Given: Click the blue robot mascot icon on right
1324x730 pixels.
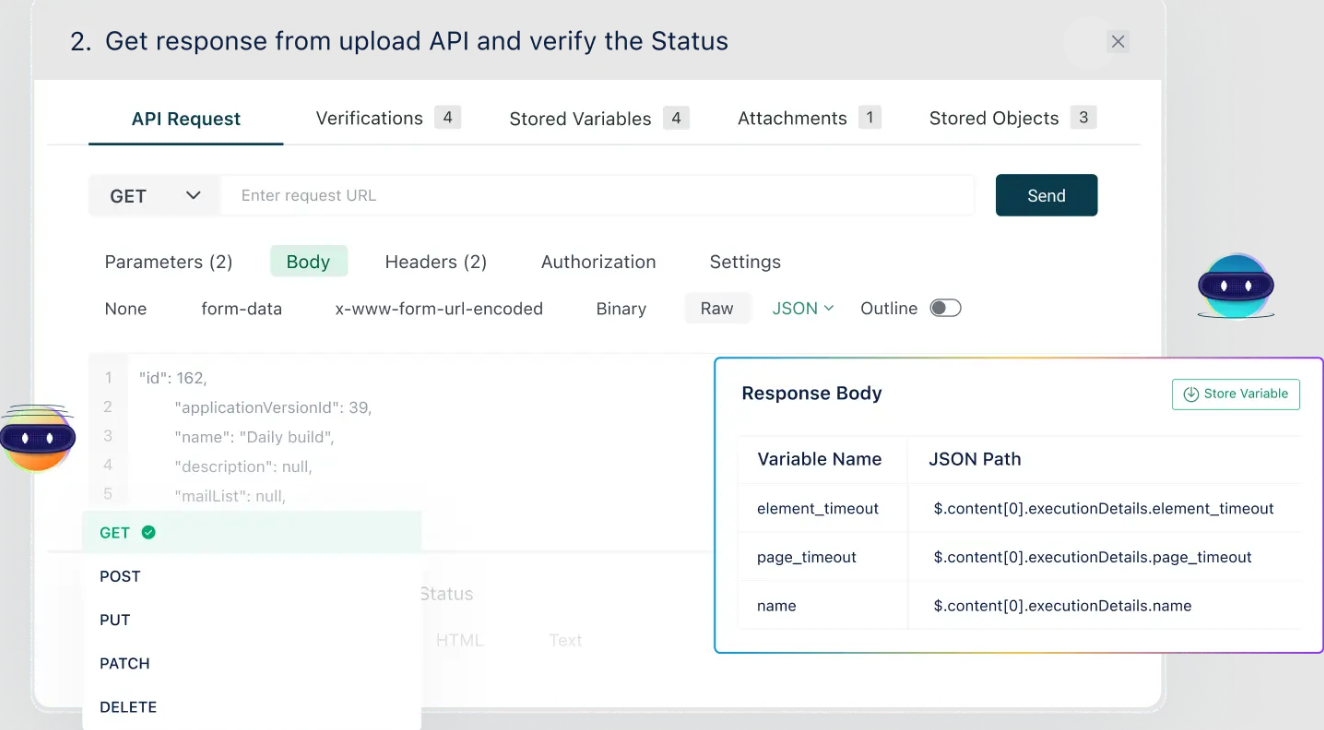Looking at the screenshot, I should click(1236, 286).
